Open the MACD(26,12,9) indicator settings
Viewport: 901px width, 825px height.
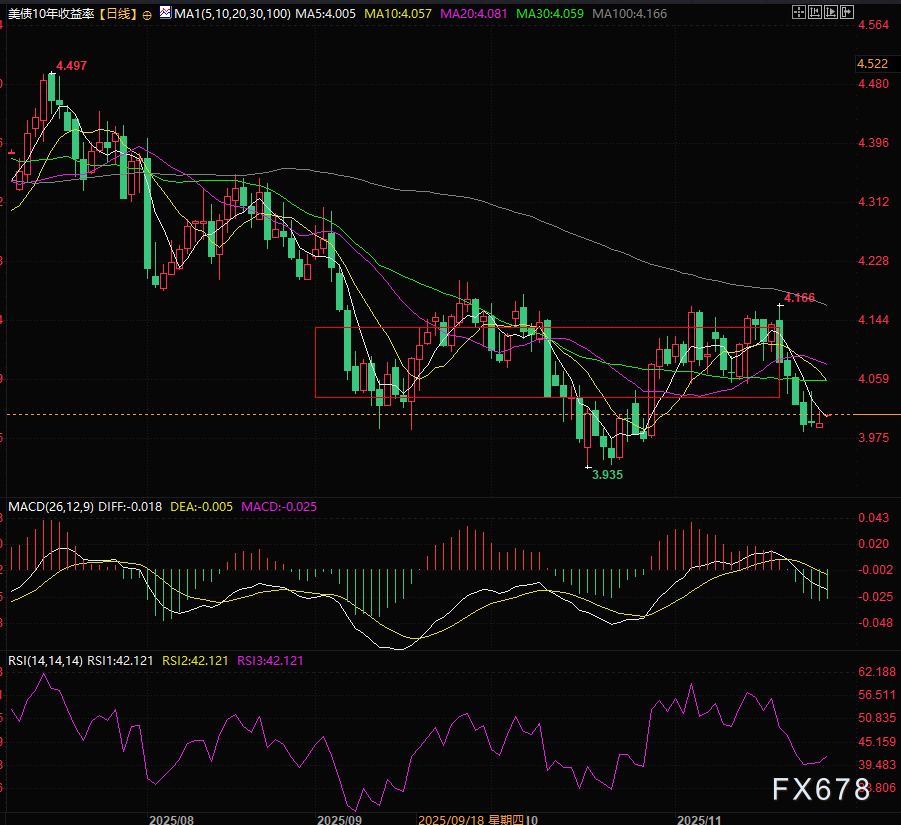50,507
